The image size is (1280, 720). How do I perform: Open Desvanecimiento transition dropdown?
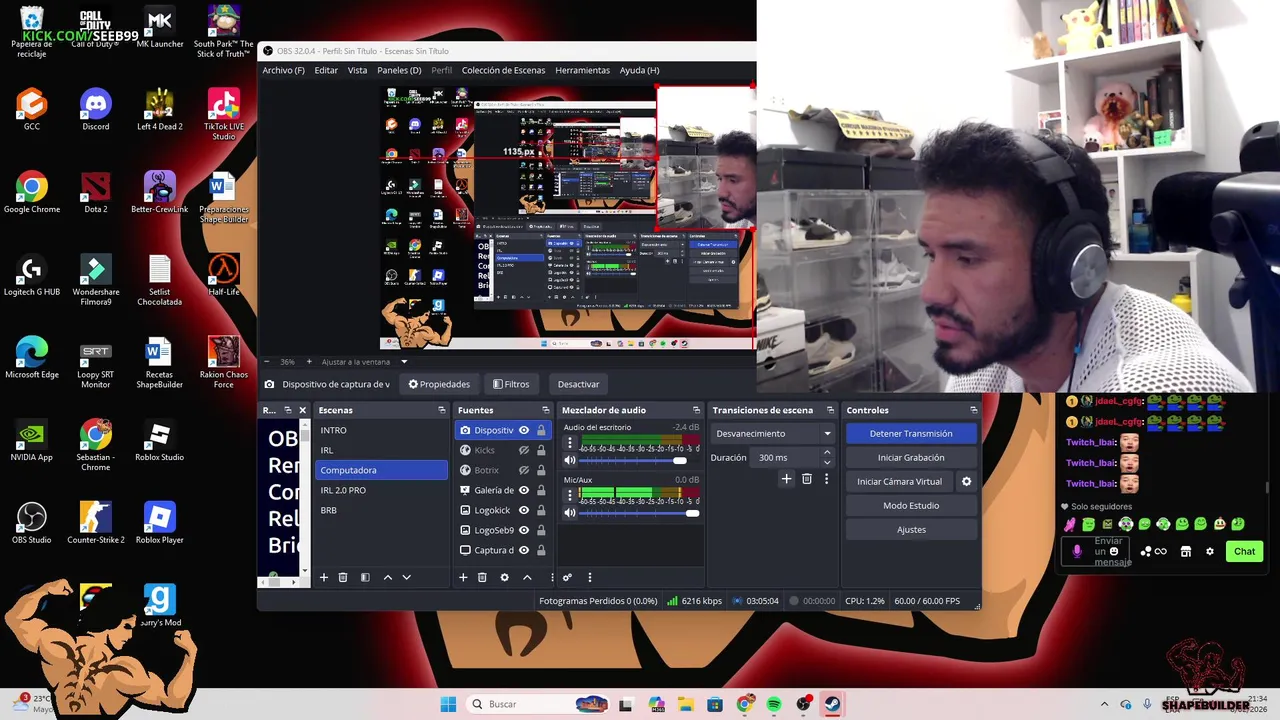coord(773,433)
